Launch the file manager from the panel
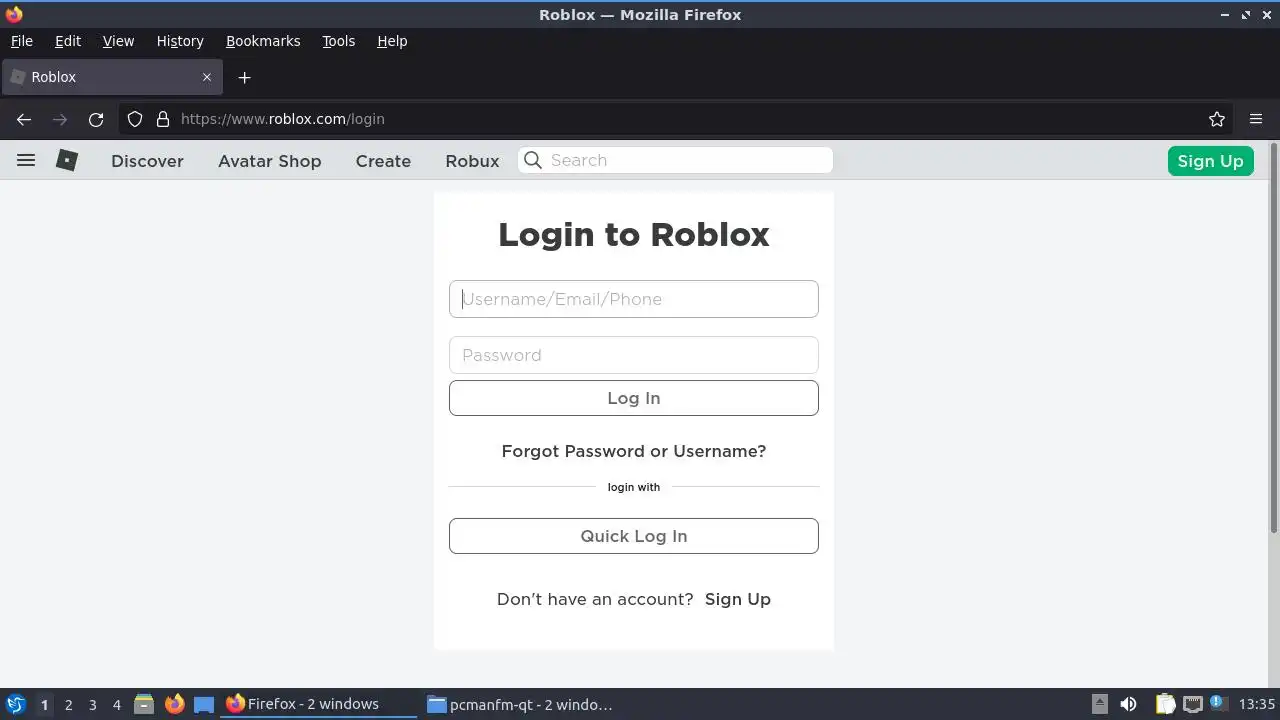 tap(144, 704)
